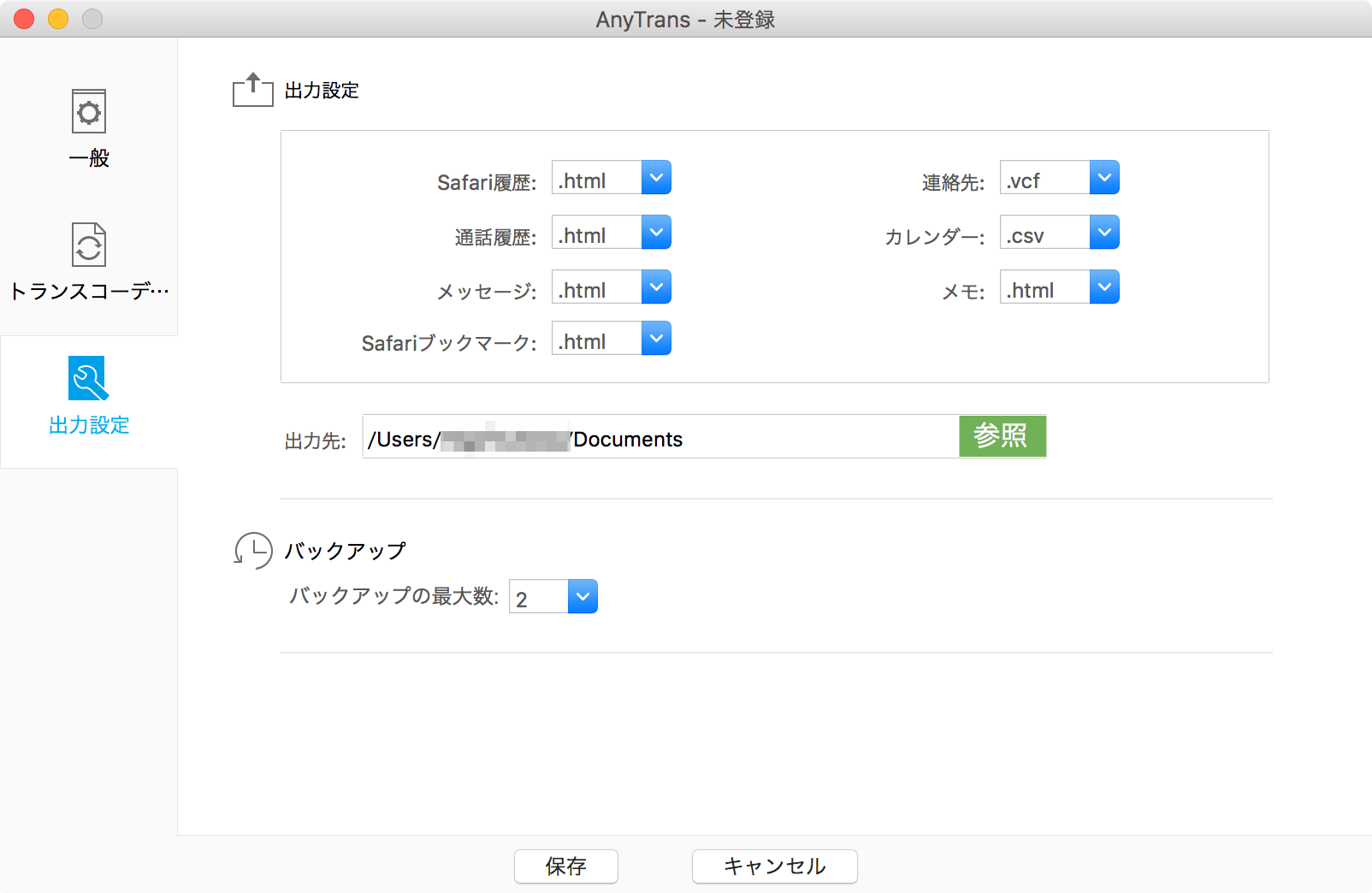Click the カレンダー label text
Viewport: 1372px width, 893px height.
(x=935, y=237)
